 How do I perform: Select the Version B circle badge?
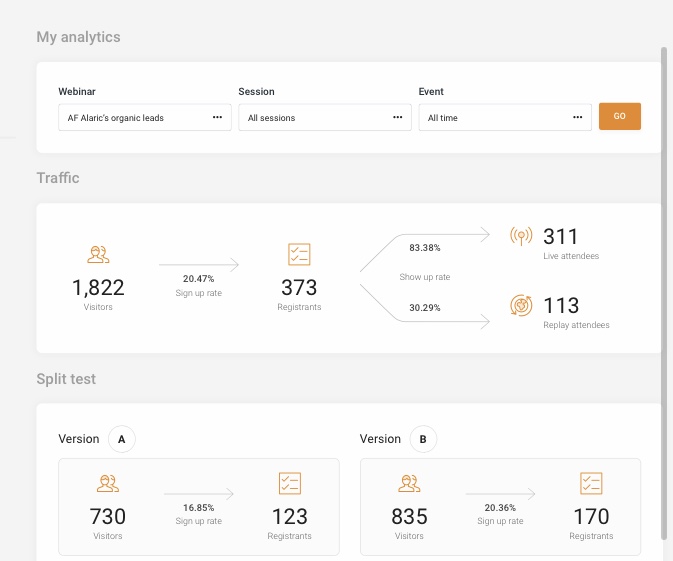coord(422,439)
